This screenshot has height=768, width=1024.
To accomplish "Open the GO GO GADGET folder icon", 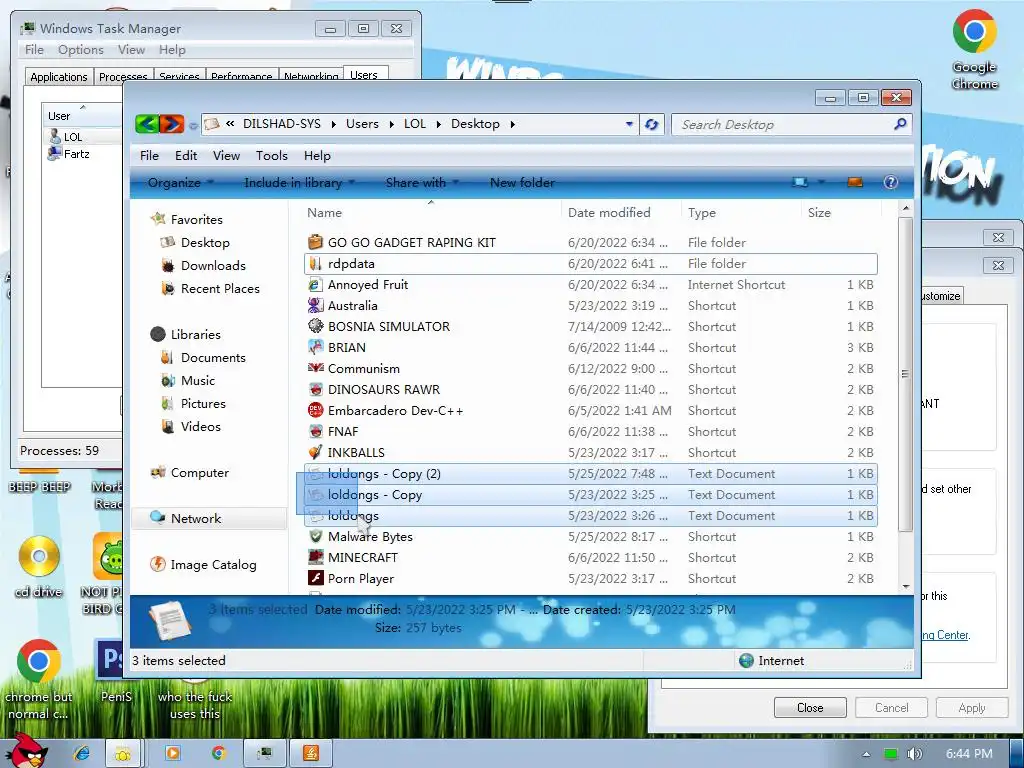I will pos(315,242).
